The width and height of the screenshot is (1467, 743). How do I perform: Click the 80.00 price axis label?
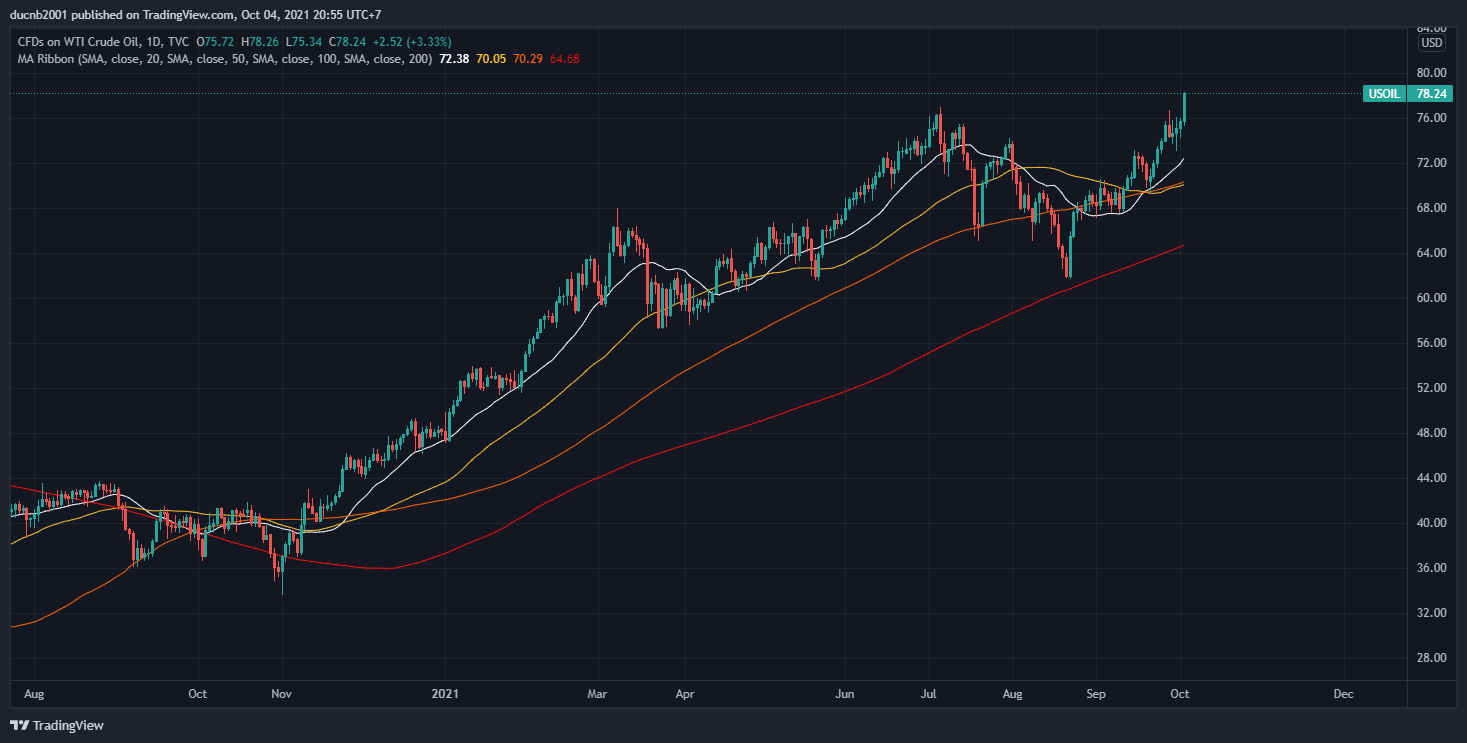(1432, 73)
